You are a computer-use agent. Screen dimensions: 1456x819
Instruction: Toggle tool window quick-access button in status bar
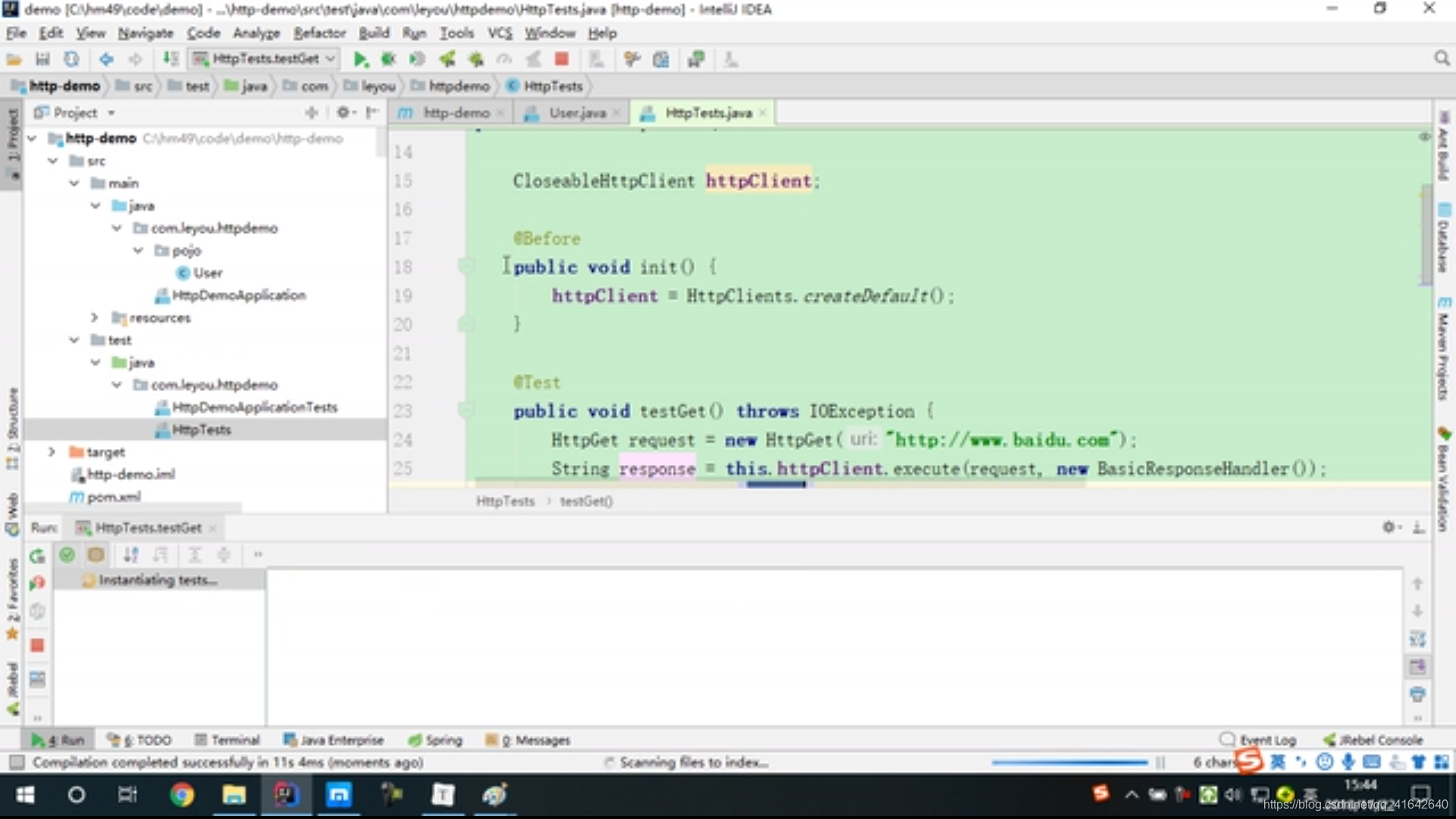coord(17,762)
